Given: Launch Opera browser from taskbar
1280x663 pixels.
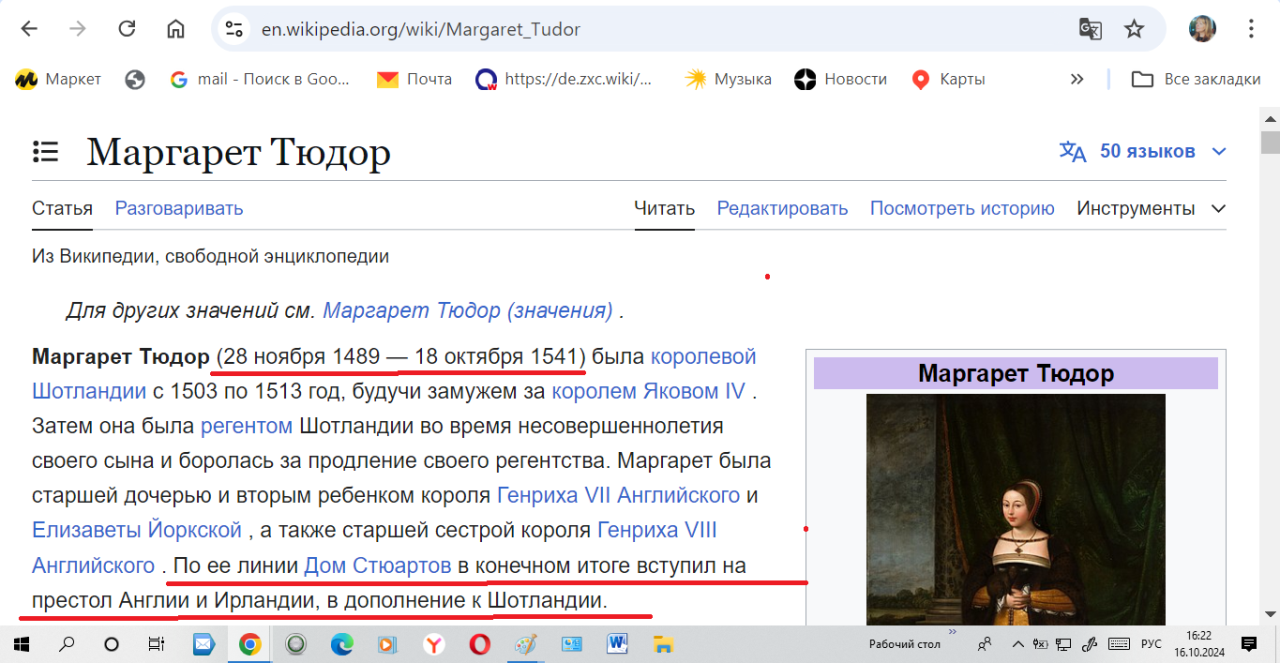Looking at the screenshot, I should (x=480, y=644).
